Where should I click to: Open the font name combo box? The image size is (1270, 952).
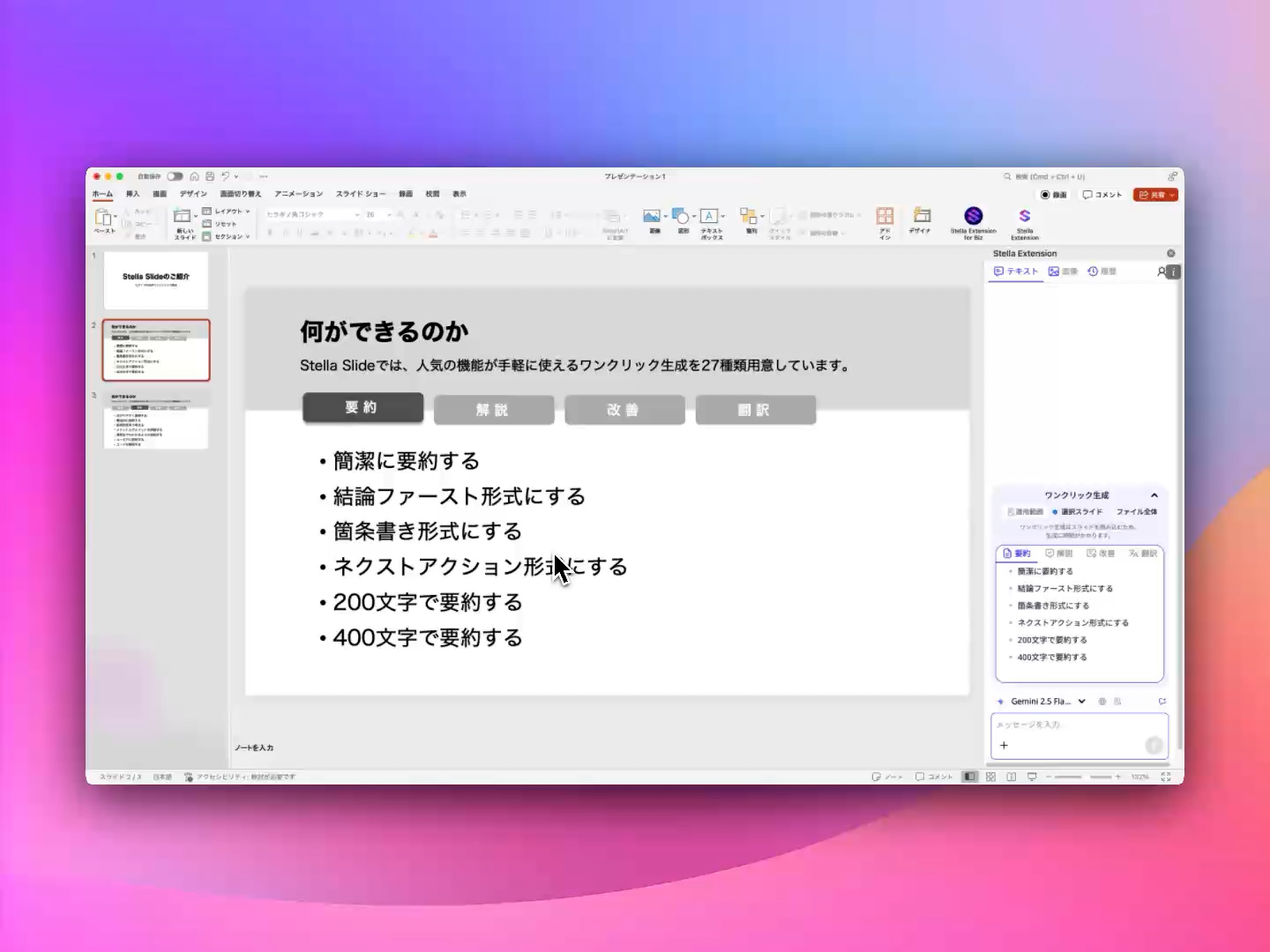click(x=313, y=214)
